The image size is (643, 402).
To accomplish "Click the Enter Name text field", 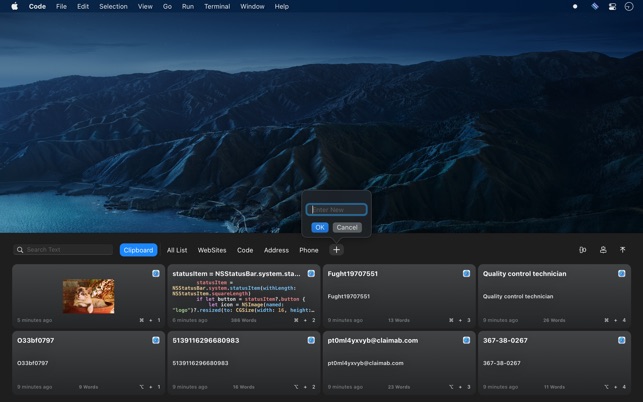I will (337, 210).
